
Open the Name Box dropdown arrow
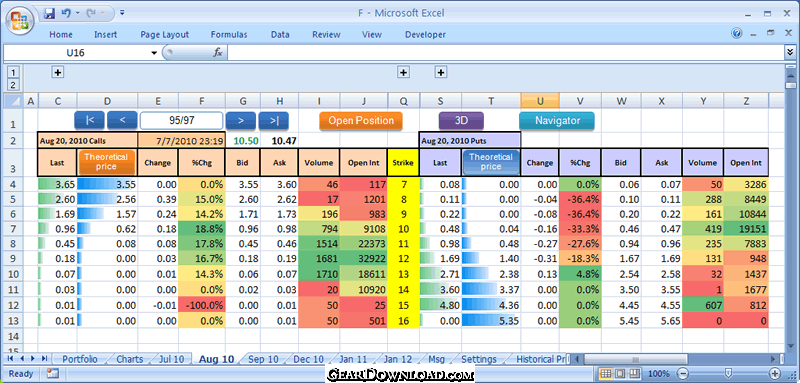(x=154, y=53)
